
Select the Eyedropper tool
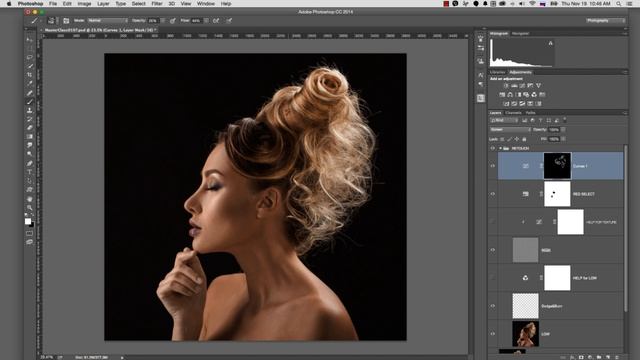coord(29,84)
